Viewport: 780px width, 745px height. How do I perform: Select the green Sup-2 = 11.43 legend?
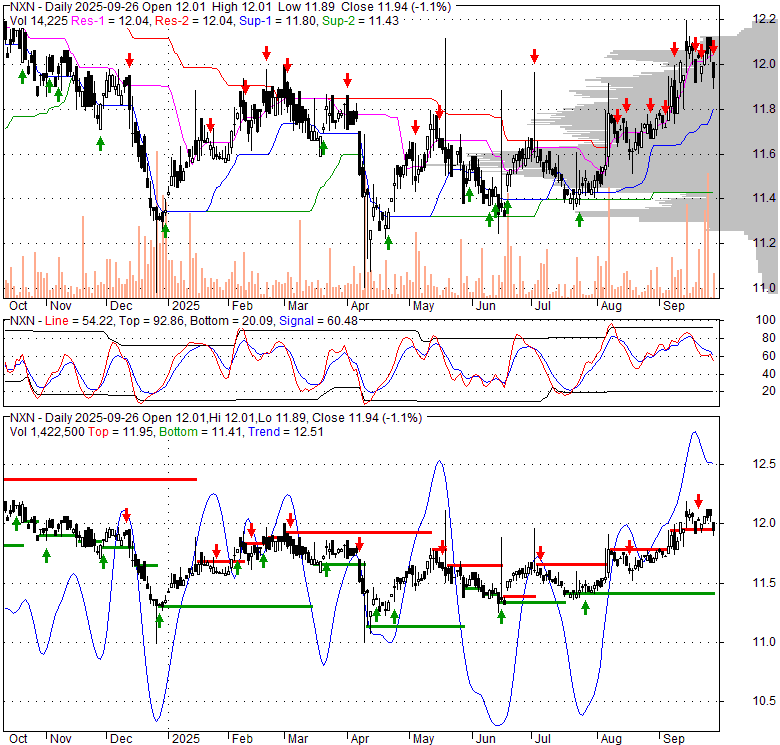[360, 21]
